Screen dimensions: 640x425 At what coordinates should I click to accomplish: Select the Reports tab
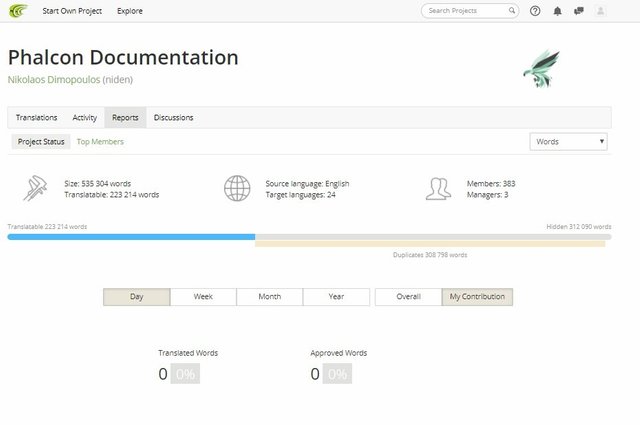coord(125,118)
